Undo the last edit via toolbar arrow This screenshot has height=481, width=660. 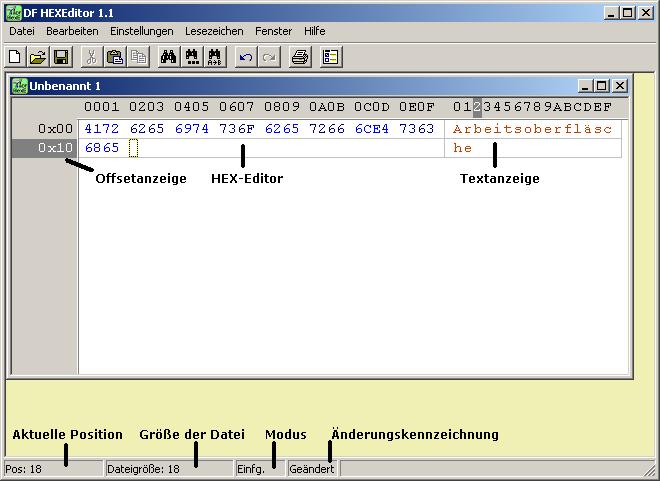(x=245, y=57)
